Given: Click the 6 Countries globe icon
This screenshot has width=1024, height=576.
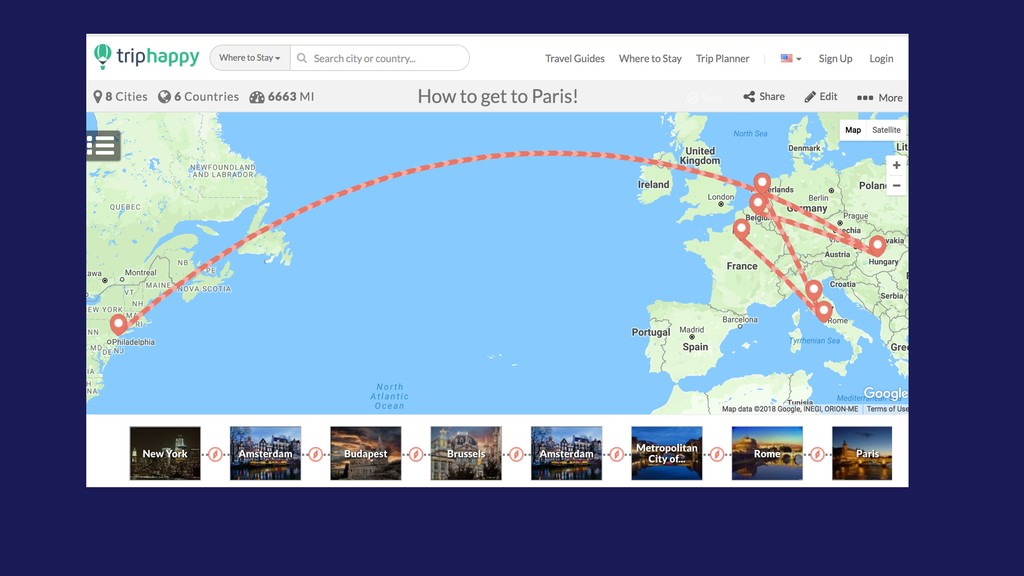Looking at the screenshot, I should [165, 97].
